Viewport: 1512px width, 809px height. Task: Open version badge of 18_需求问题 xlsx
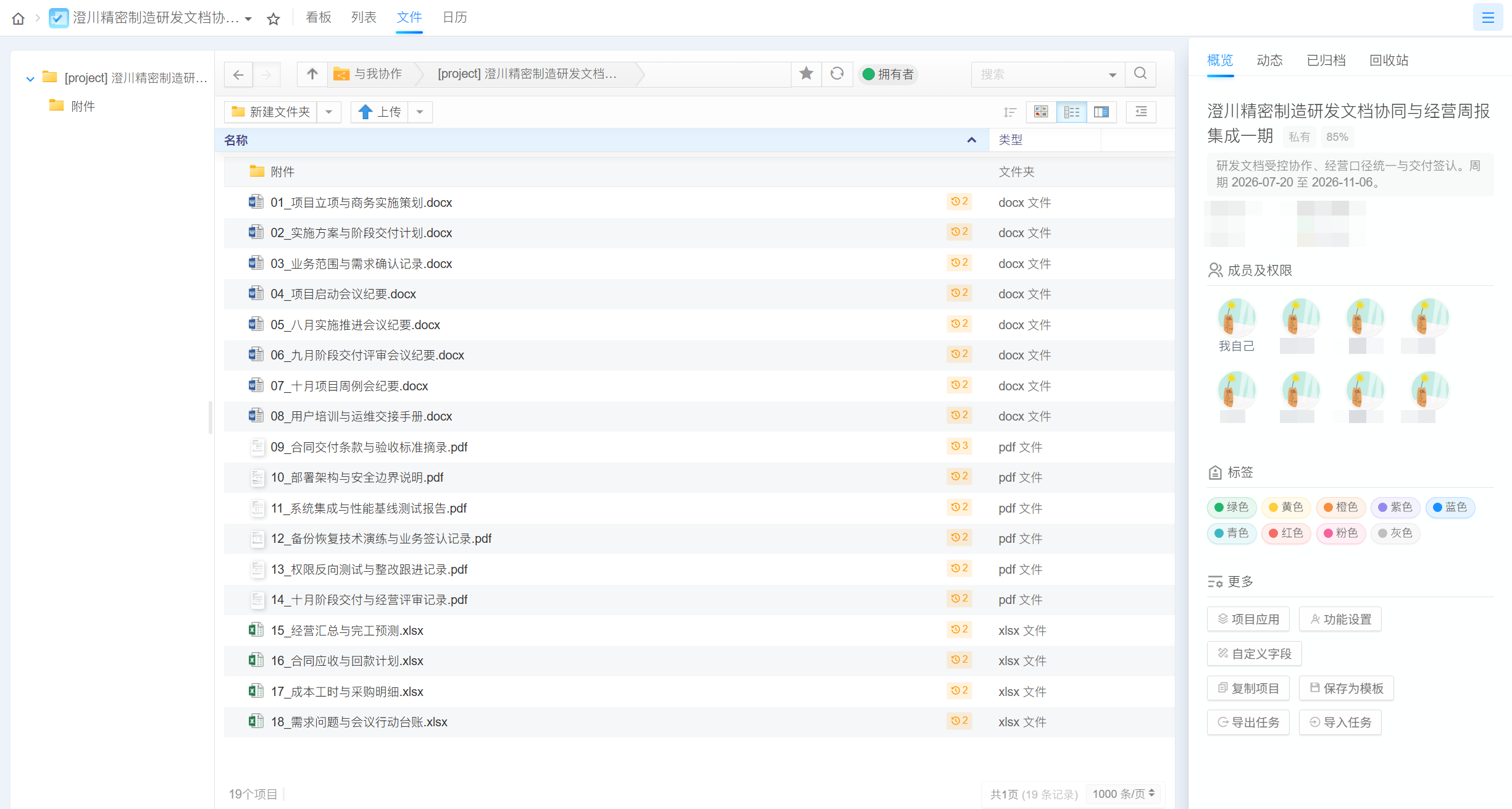click(959, 721)
